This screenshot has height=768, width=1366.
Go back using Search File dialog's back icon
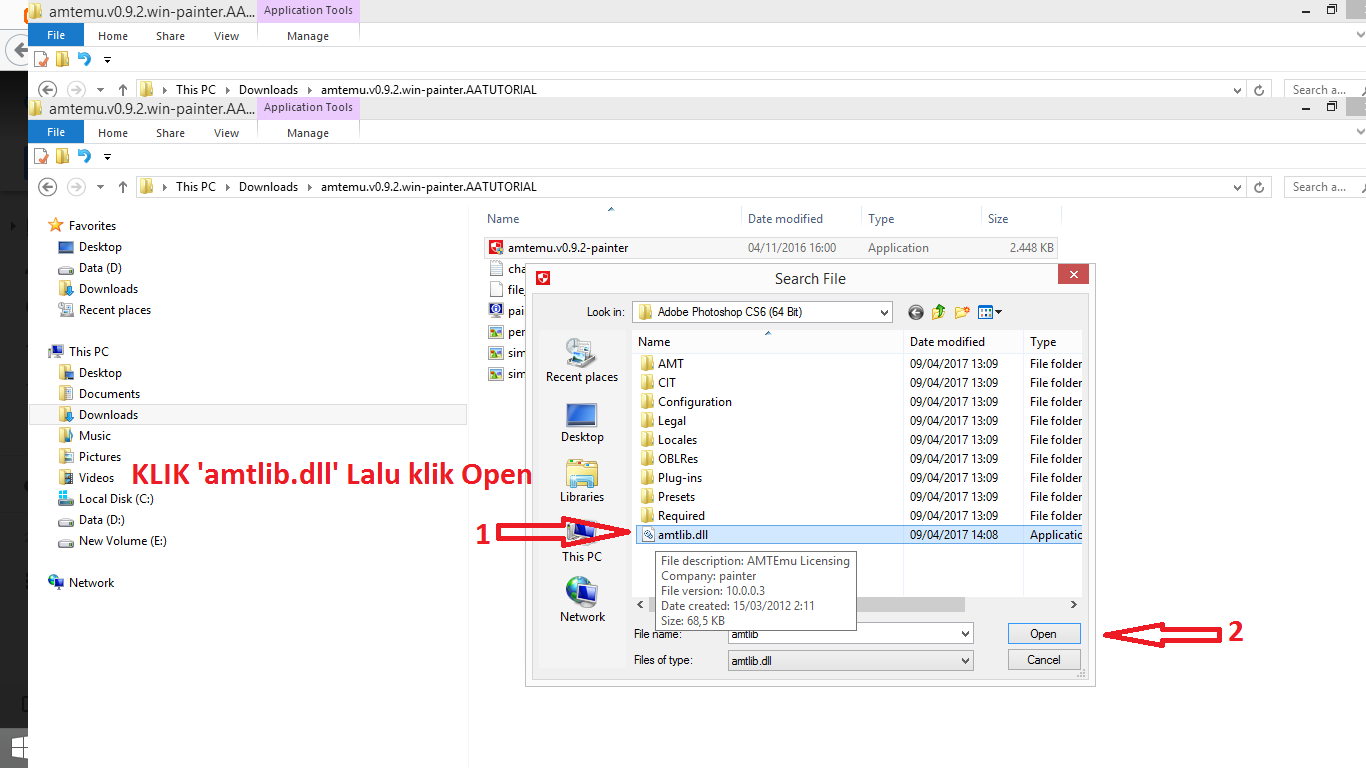(916, 312)
